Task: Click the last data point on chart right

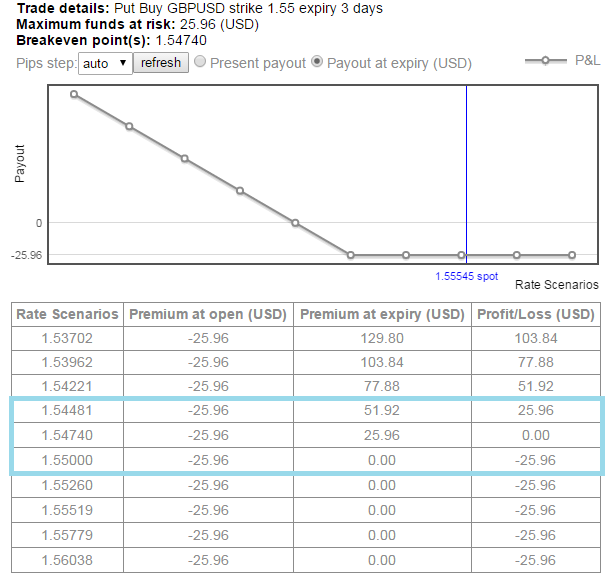Action: [x=572, y=255]
